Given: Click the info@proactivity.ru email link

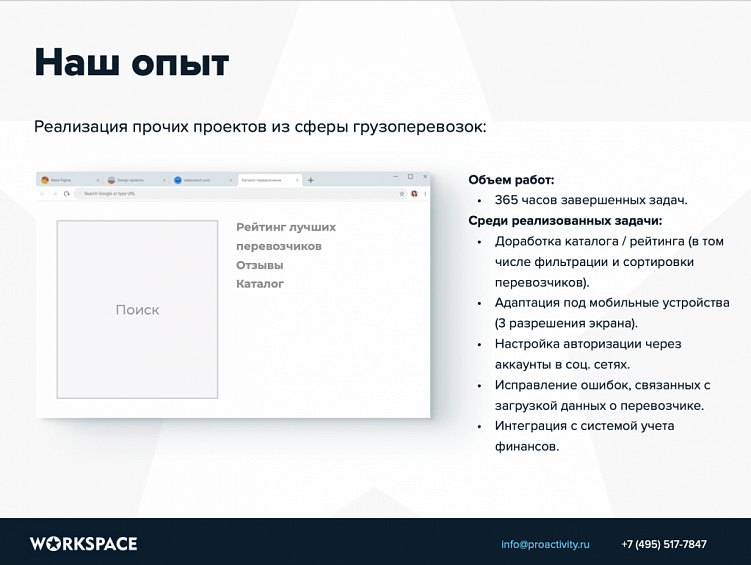Looking at the screenshot, I should pos(545,544).
